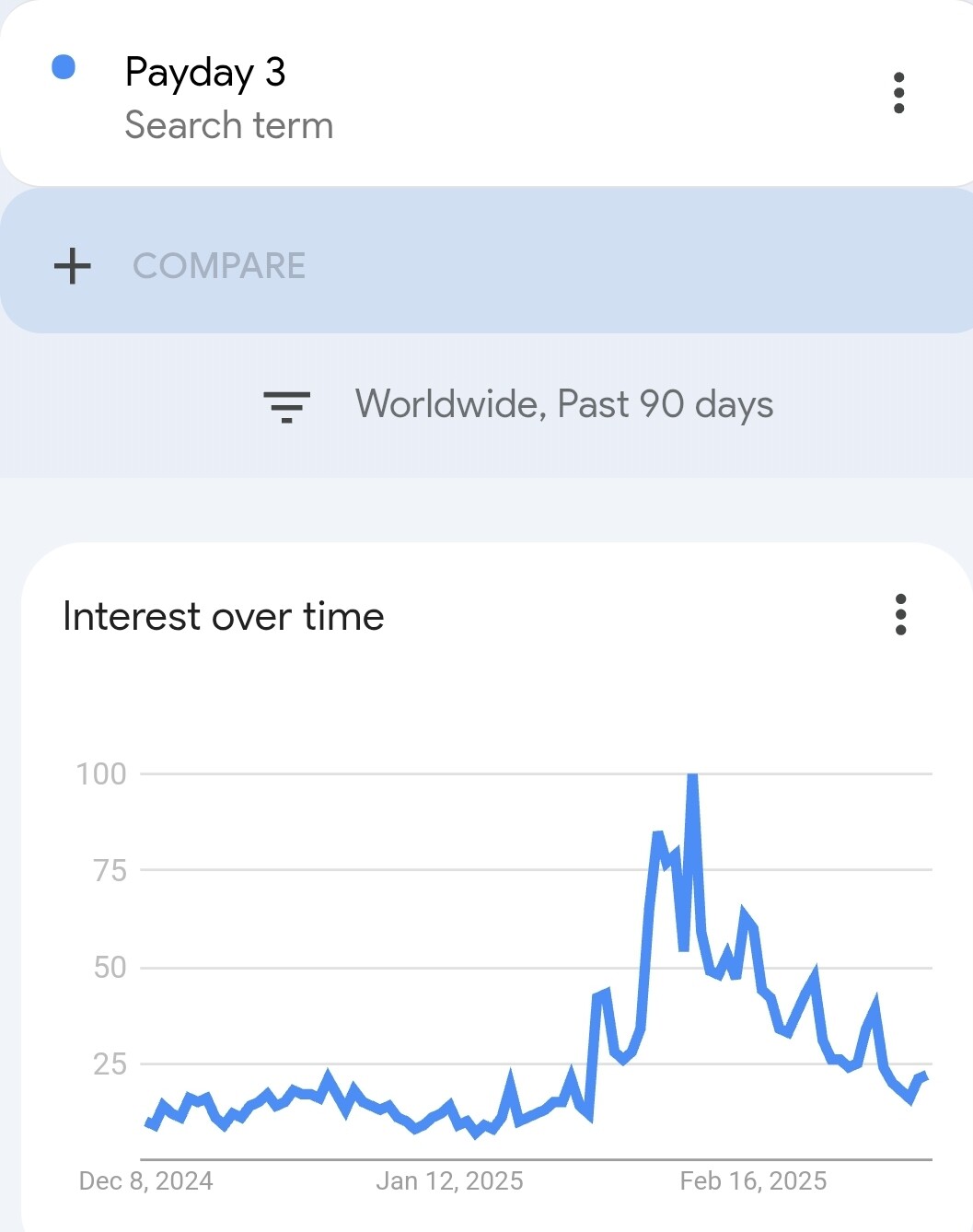Select the final data point on trend line
This screenshot has height=1232, width=973.
point(924,1076)
